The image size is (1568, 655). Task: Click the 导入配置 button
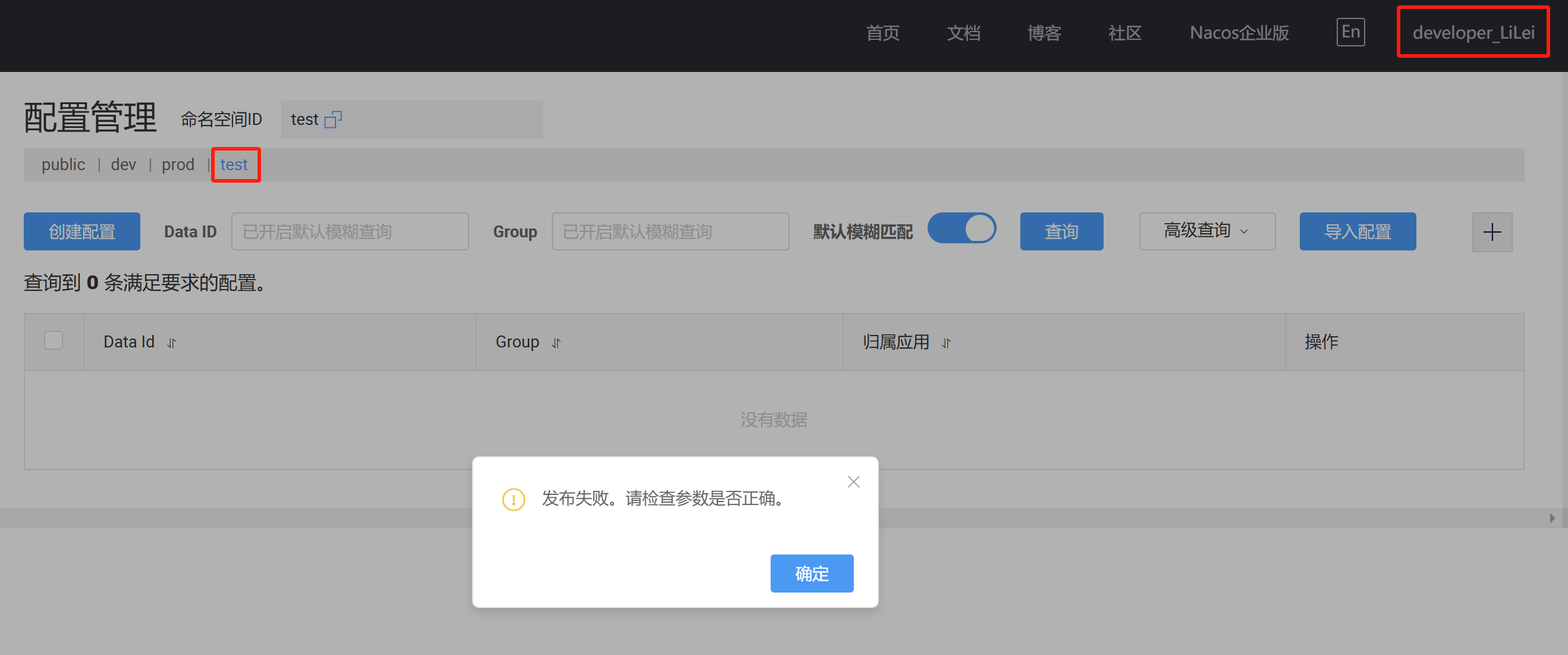coord(1357,231)
